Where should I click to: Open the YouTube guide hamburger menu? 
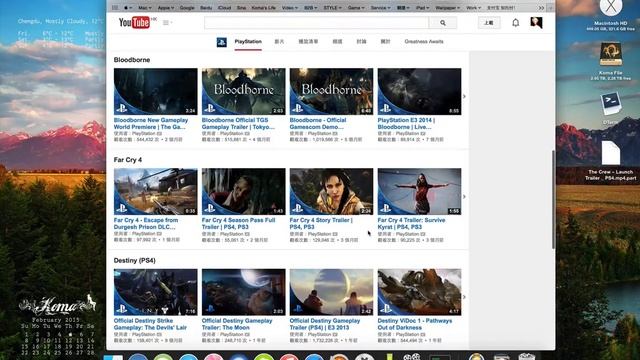(167, 23)
